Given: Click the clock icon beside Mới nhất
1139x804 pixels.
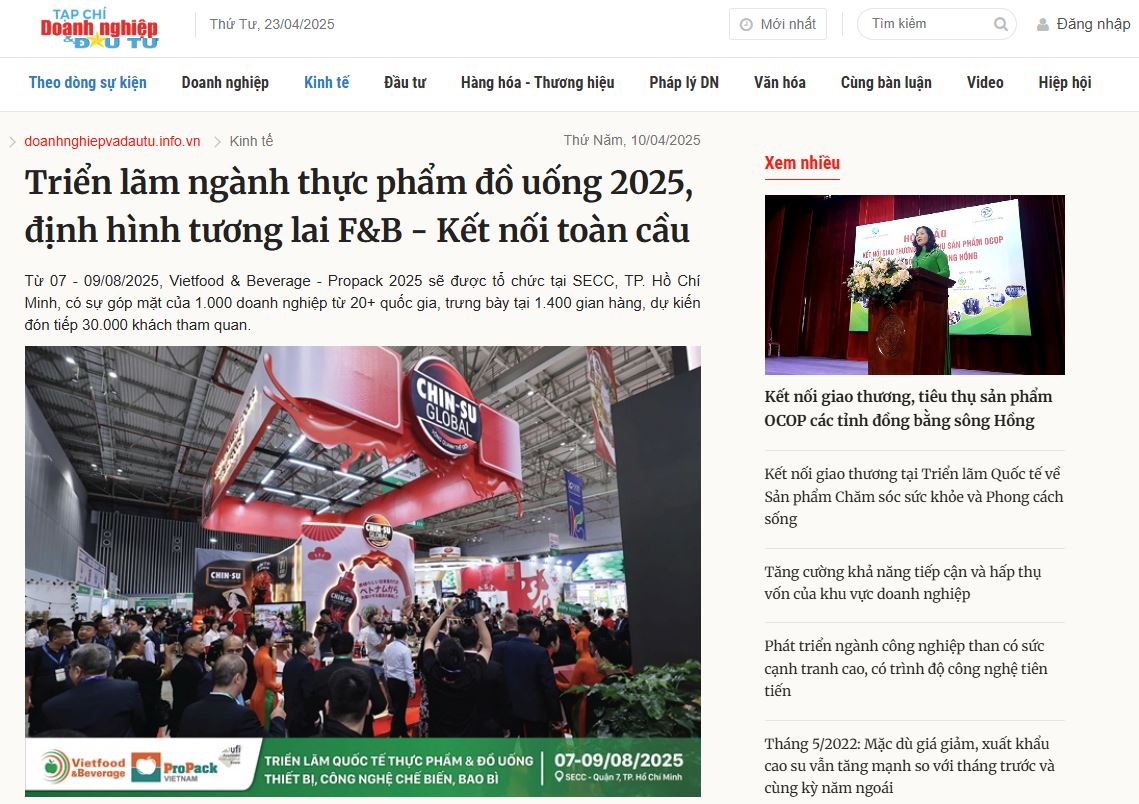Looking at the screenshot, I should point(746,25).
